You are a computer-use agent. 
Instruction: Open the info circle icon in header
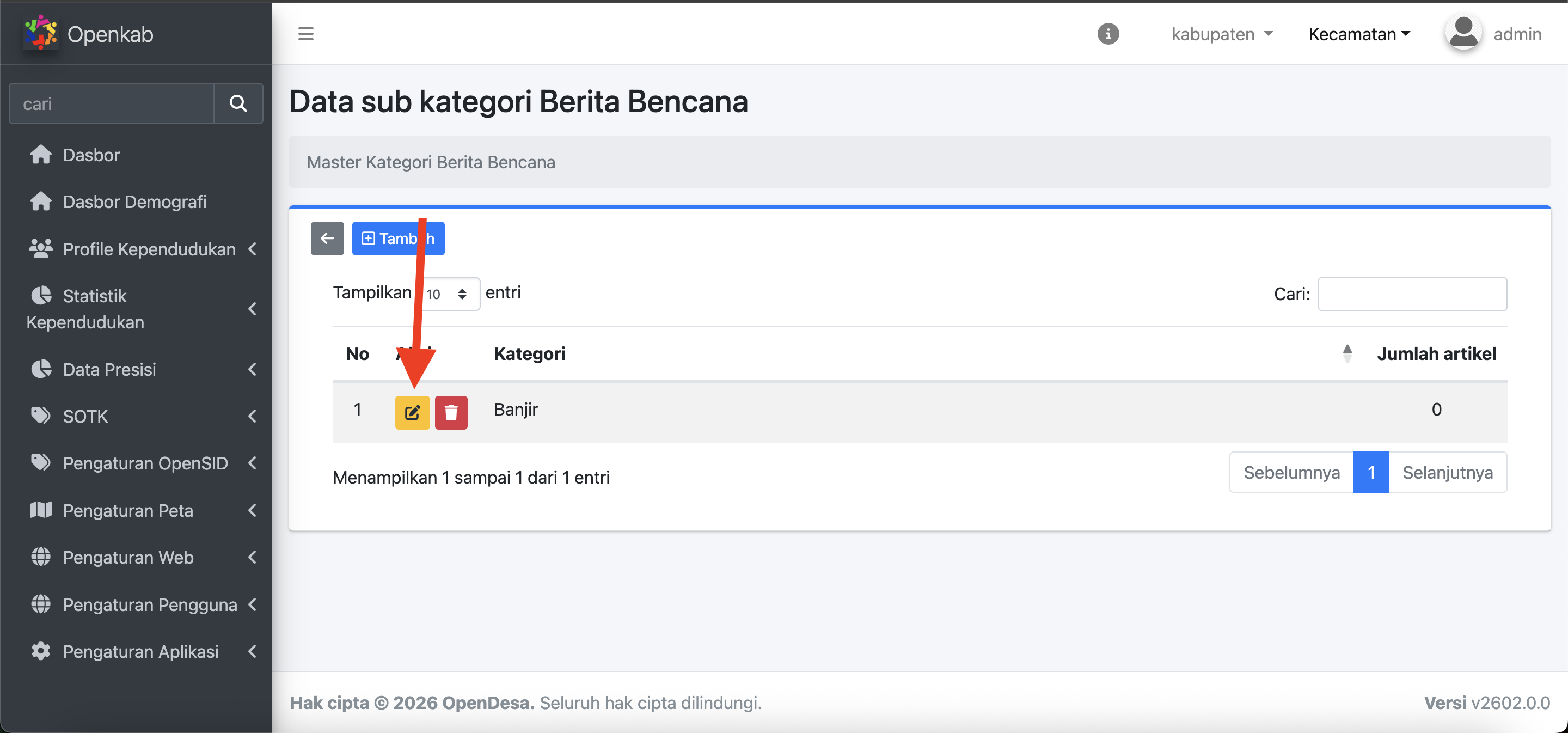point(1108,34)
